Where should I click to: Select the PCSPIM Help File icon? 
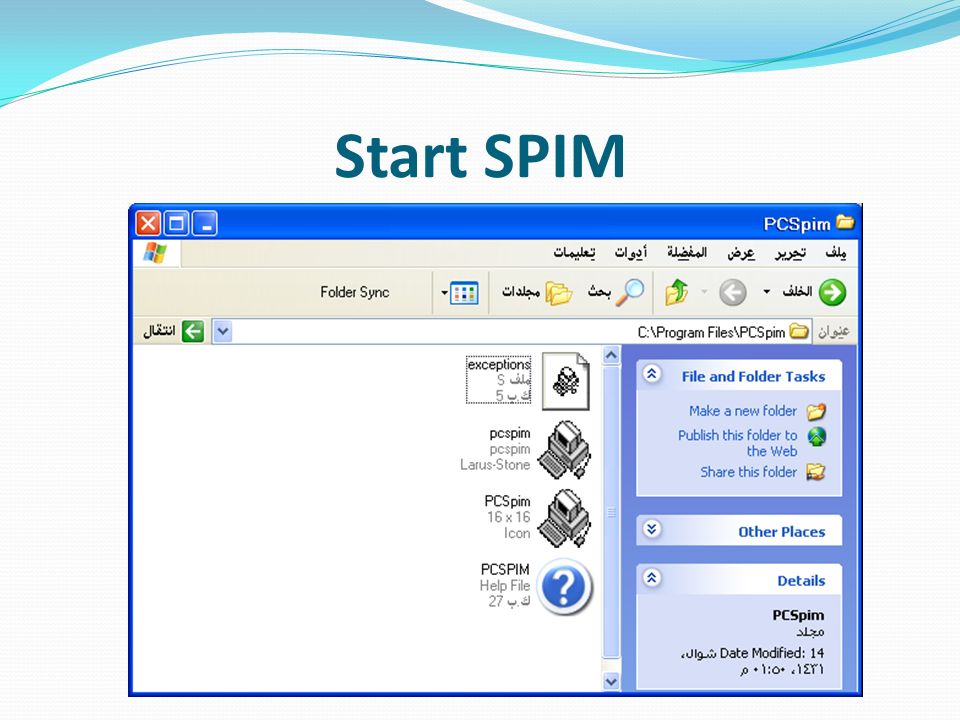(x=564, y=587)
